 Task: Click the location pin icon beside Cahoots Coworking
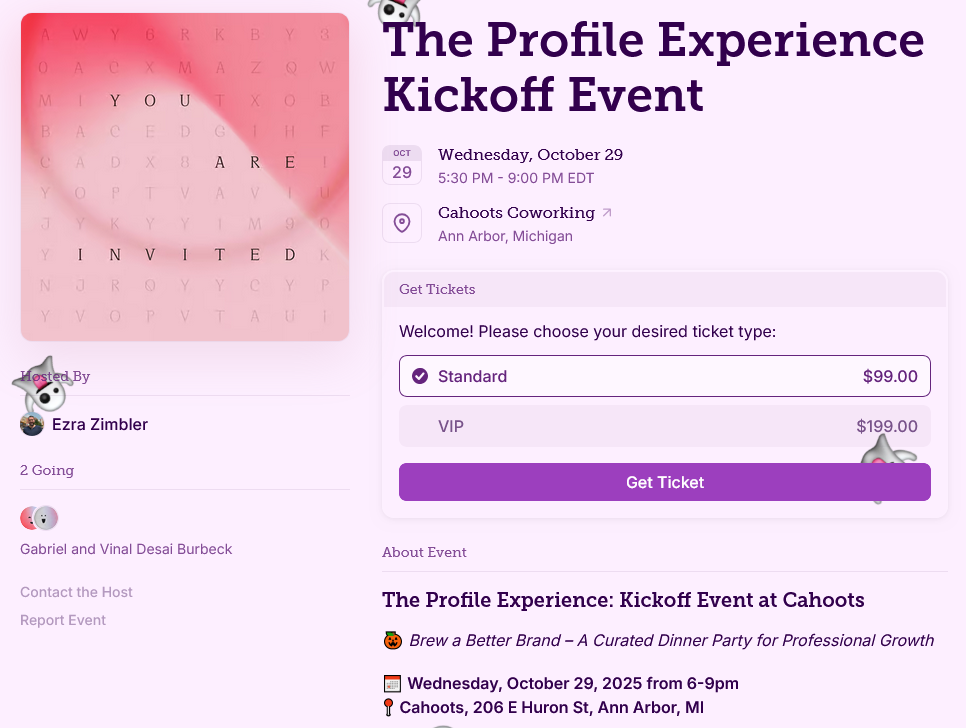402,223
